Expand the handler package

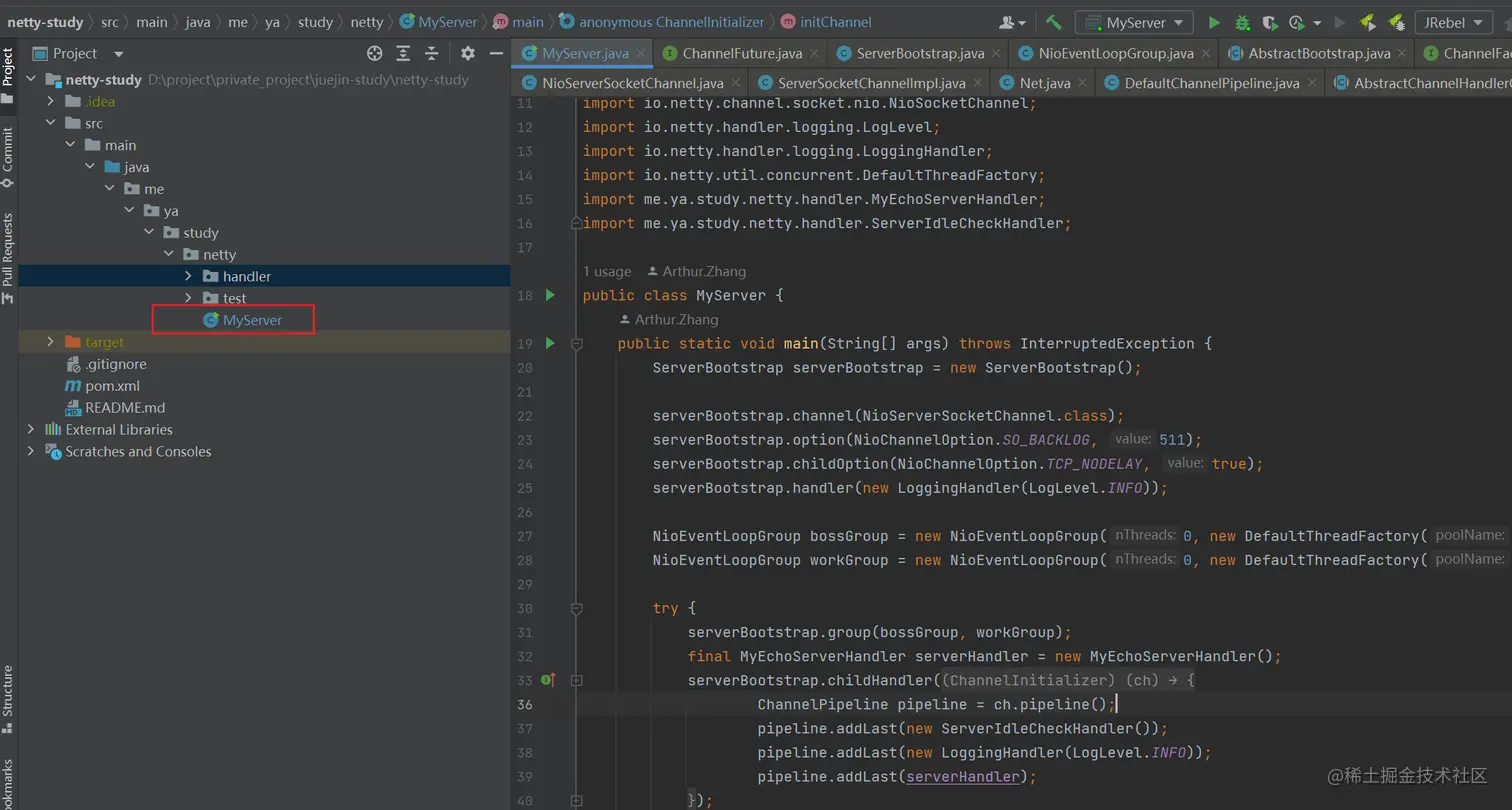[189, 276]
